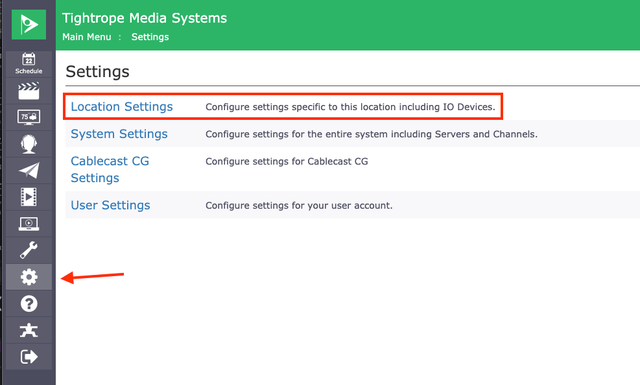Open the Schedule calendar icon
The image size is (640, 385).
[29, 64]
